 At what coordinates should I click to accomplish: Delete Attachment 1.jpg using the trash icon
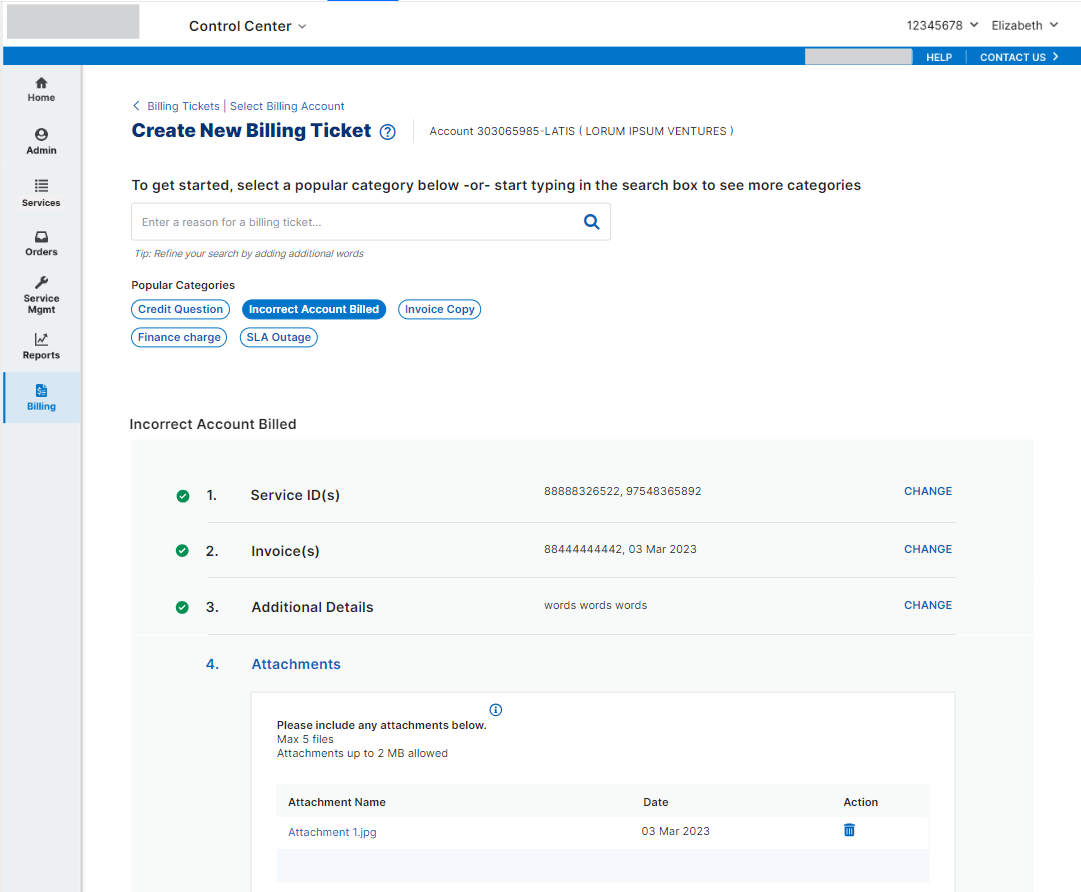[x=849, y=830]
